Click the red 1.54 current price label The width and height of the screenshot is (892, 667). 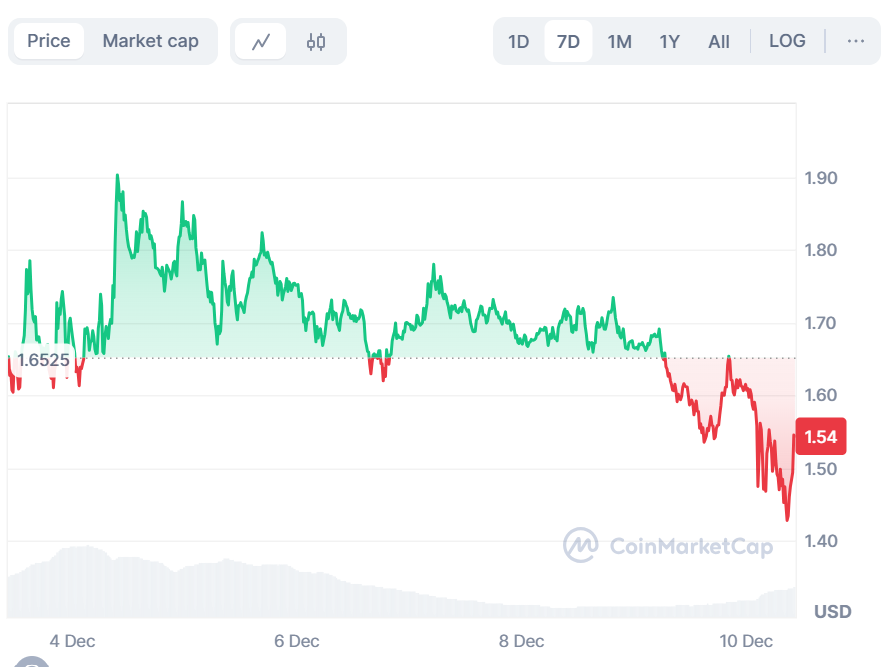[820, 437]
